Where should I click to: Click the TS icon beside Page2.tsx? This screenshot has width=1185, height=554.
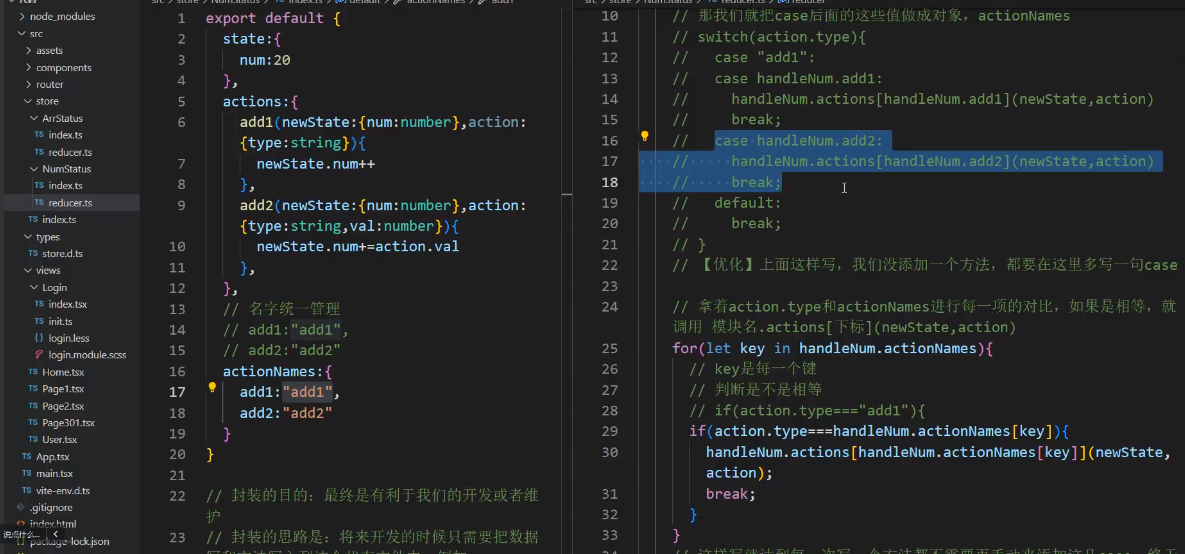tap(32, 406)
